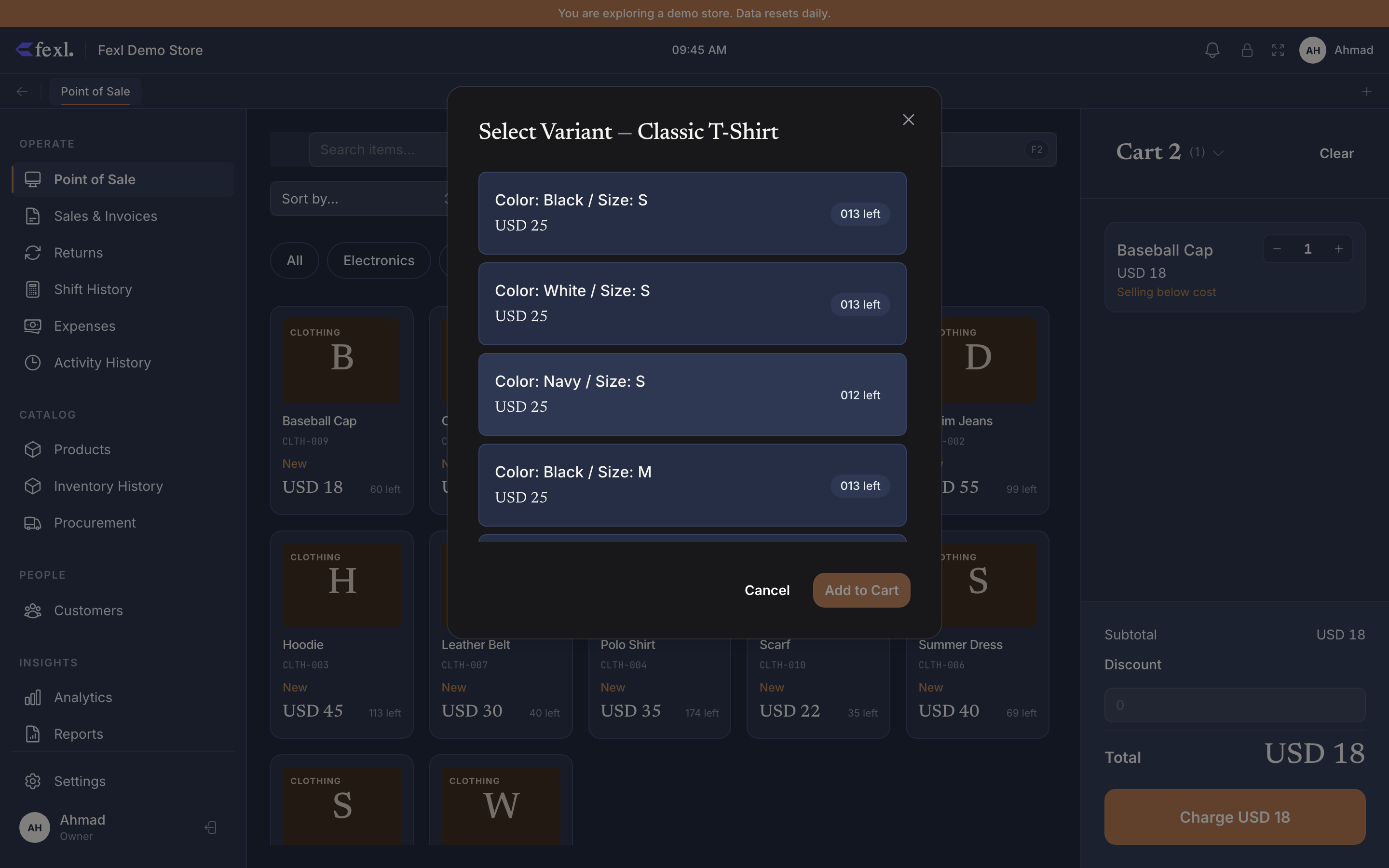1389x868 pixels.
Task: Click the Point of Sale monitor icon
Action: pos(33,179)
